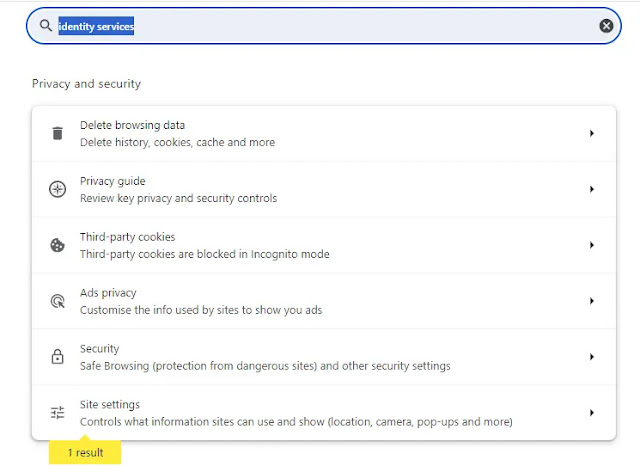Screen dimensions: 640x466
Task: Select the Third-party cookies entry
Action: coord(324,245)
